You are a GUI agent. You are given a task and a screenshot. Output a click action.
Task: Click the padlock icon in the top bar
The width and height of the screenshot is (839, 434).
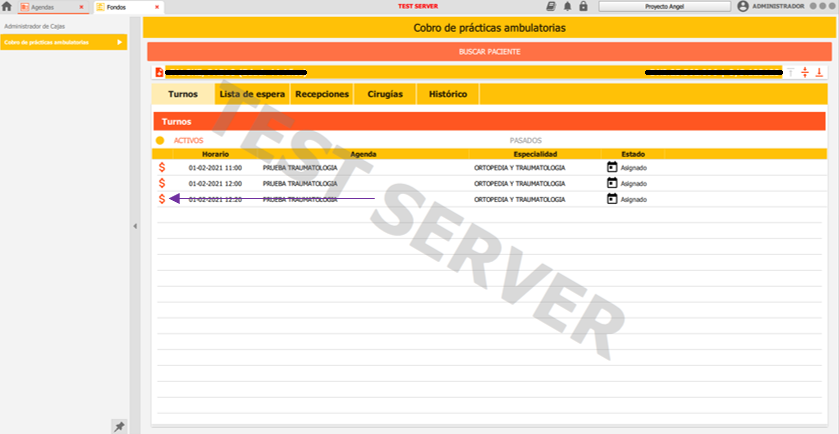coord(583,6)
